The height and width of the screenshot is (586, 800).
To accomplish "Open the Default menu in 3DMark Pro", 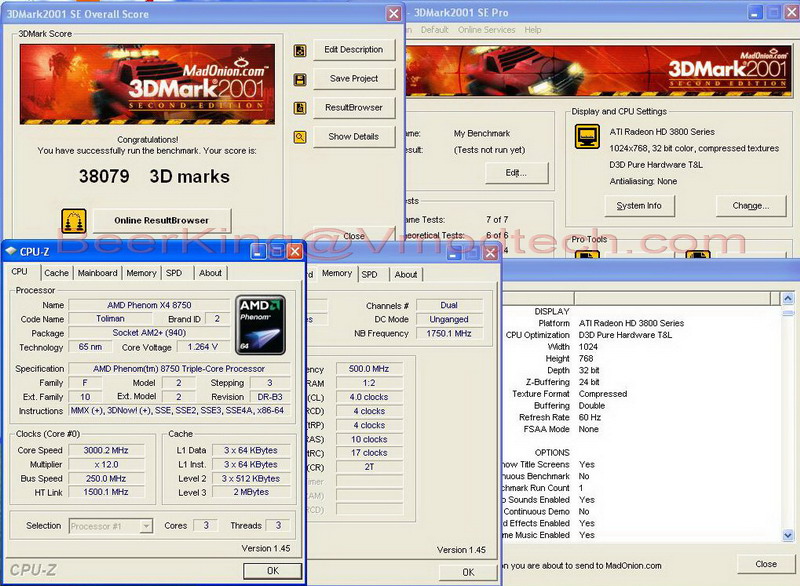I will click(434, 30).
